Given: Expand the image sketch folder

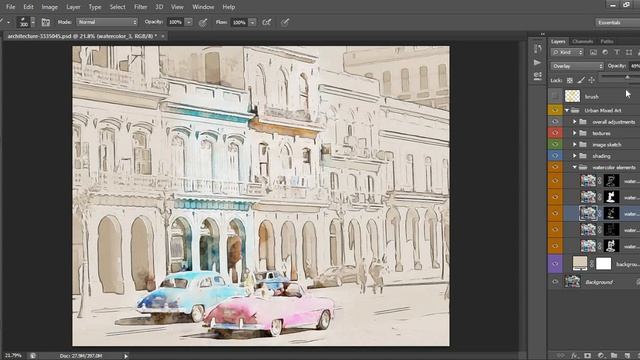Looking at the screenshot, I should pos(575,144).
